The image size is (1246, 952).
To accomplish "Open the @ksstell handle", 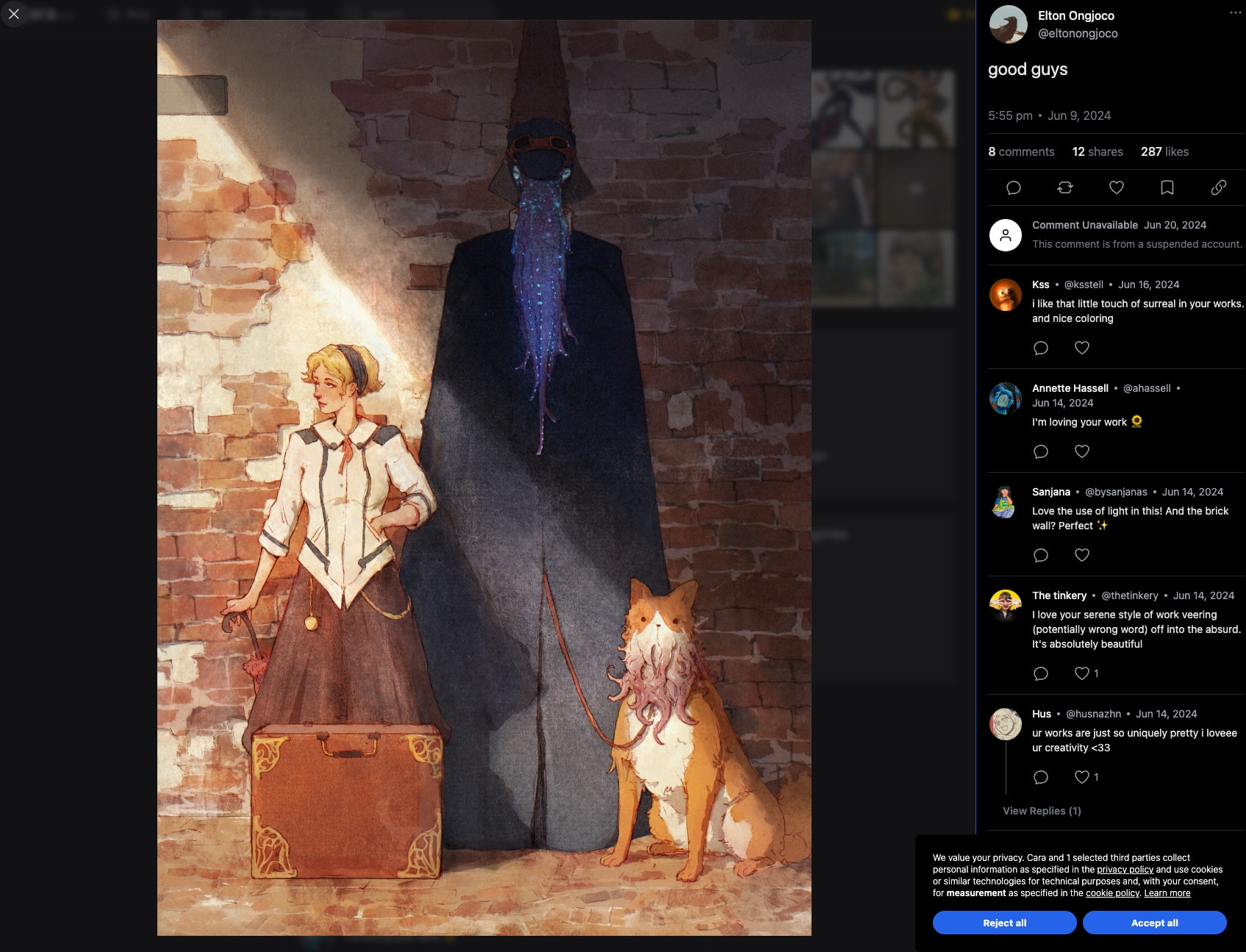I will click(x=1084, y=284).
